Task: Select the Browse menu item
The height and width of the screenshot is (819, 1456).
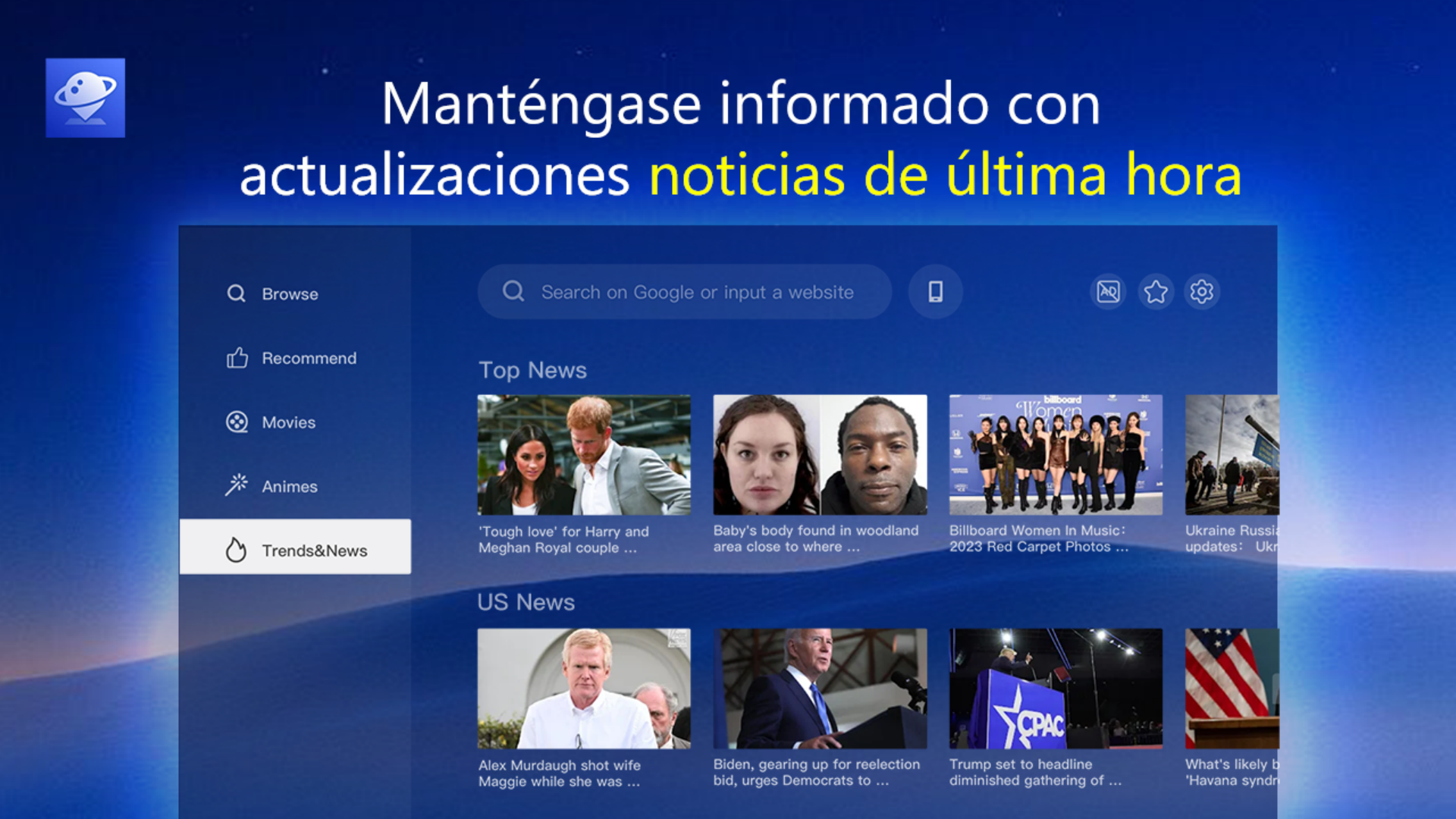Action: [x=295, y=293]
